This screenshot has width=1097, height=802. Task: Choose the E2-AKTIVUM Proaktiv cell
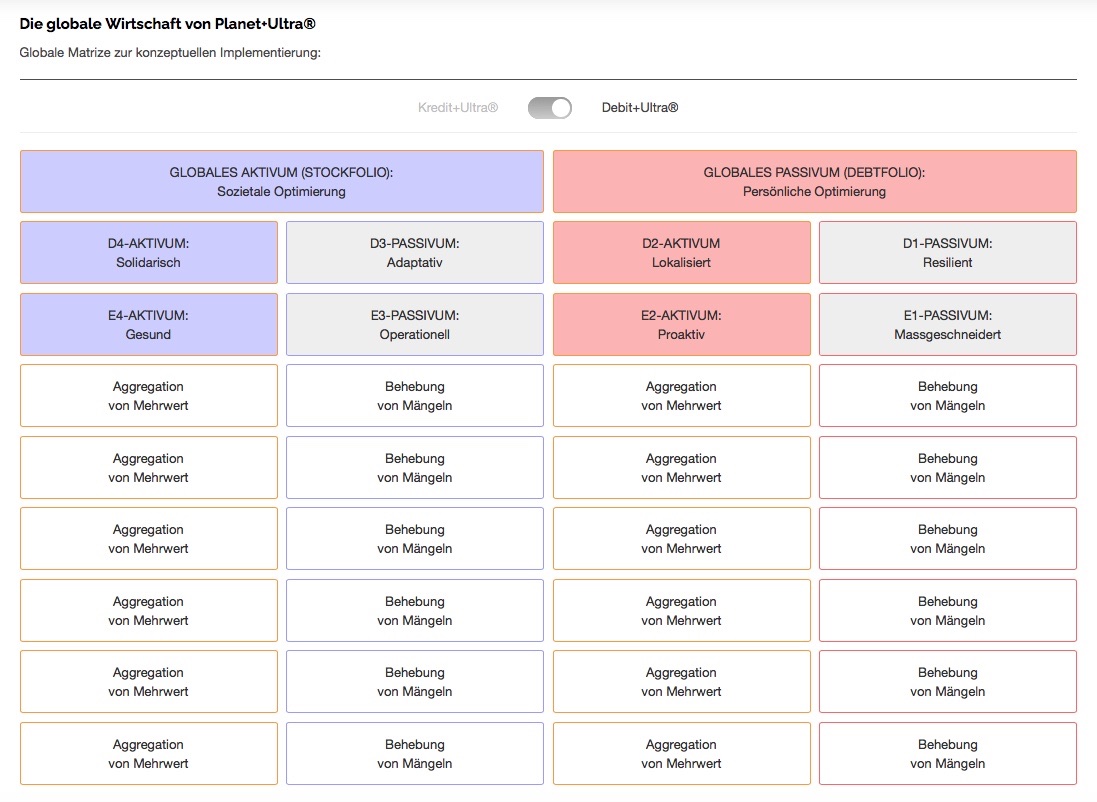682,325
